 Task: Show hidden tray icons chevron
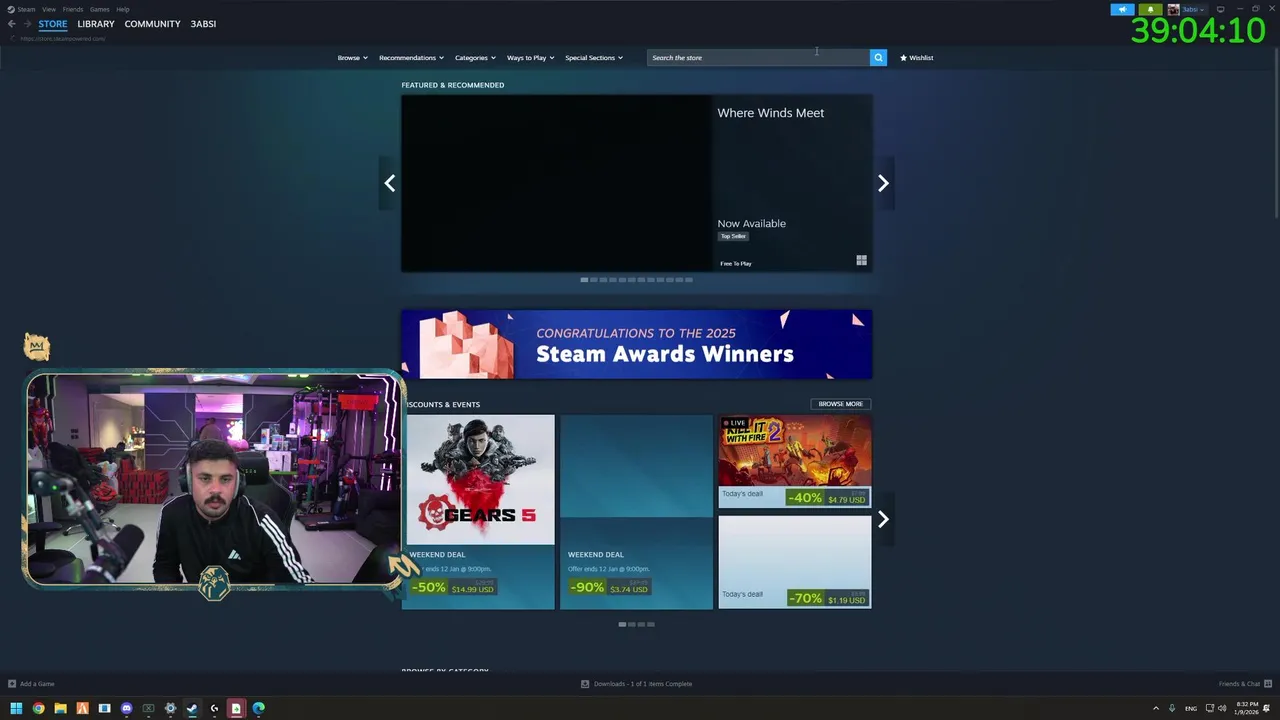[x=1156, y=708]
